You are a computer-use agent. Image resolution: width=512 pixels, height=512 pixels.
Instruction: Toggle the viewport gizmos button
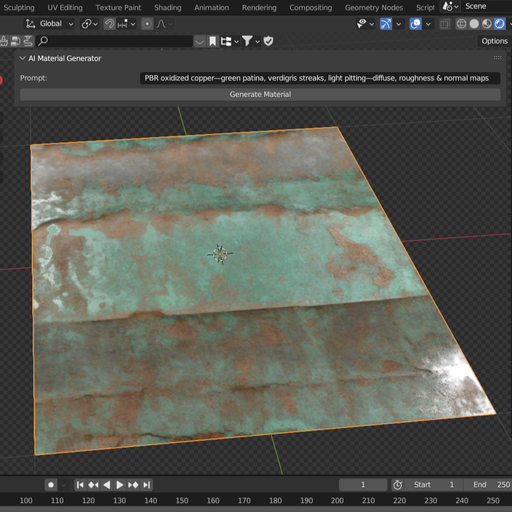386,24
